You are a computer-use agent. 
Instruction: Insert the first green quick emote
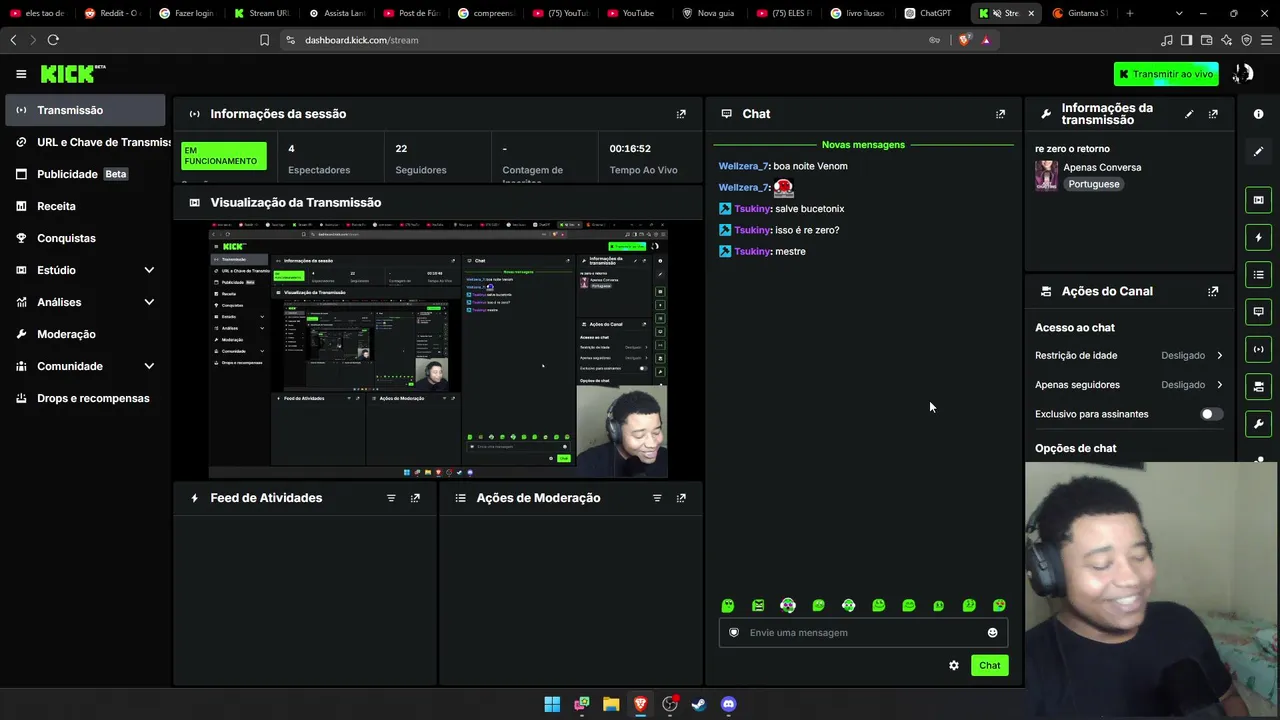coord(728,605)
